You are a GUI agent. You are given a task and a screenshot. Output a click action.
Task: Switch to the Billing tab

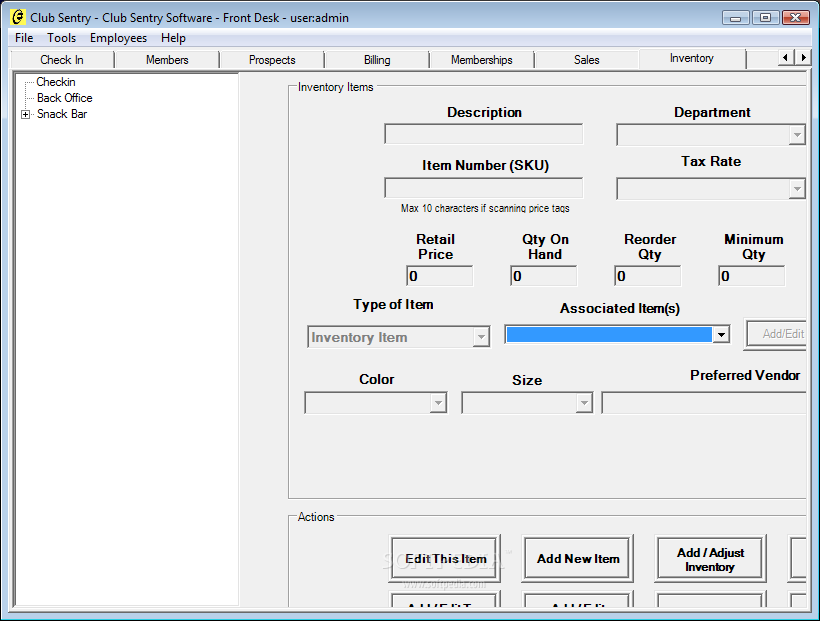pos(377,60)
